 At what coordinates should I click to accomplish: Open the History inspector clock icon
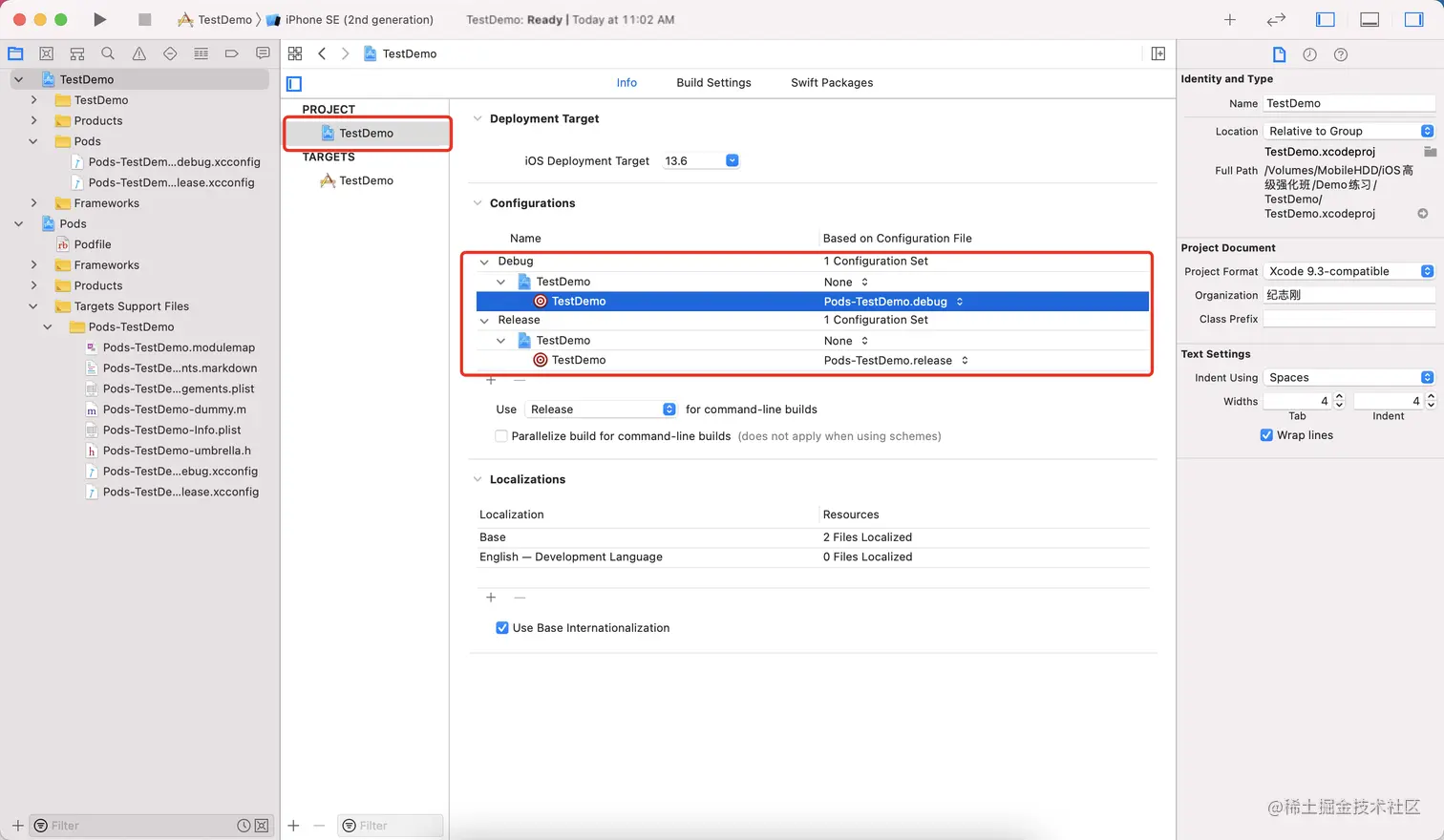coord(1309,54)
